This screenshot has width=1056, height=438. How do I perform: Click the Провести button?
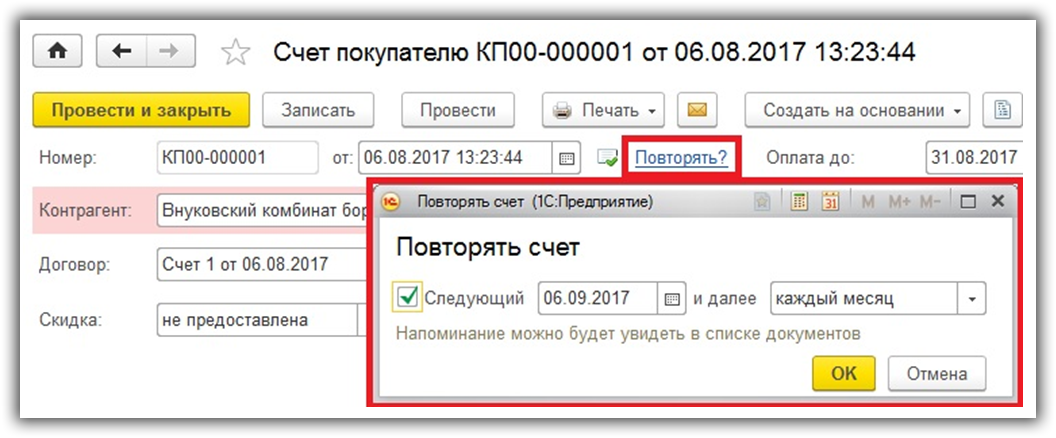pyautogui.click(x=457, y=110)
